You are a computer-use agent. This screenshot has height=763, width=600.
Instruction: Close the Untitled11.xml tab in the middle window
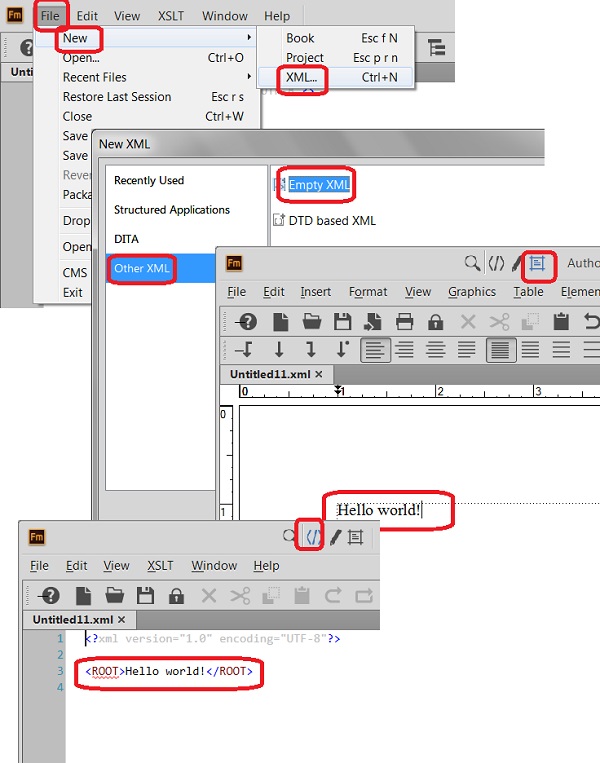319,374
